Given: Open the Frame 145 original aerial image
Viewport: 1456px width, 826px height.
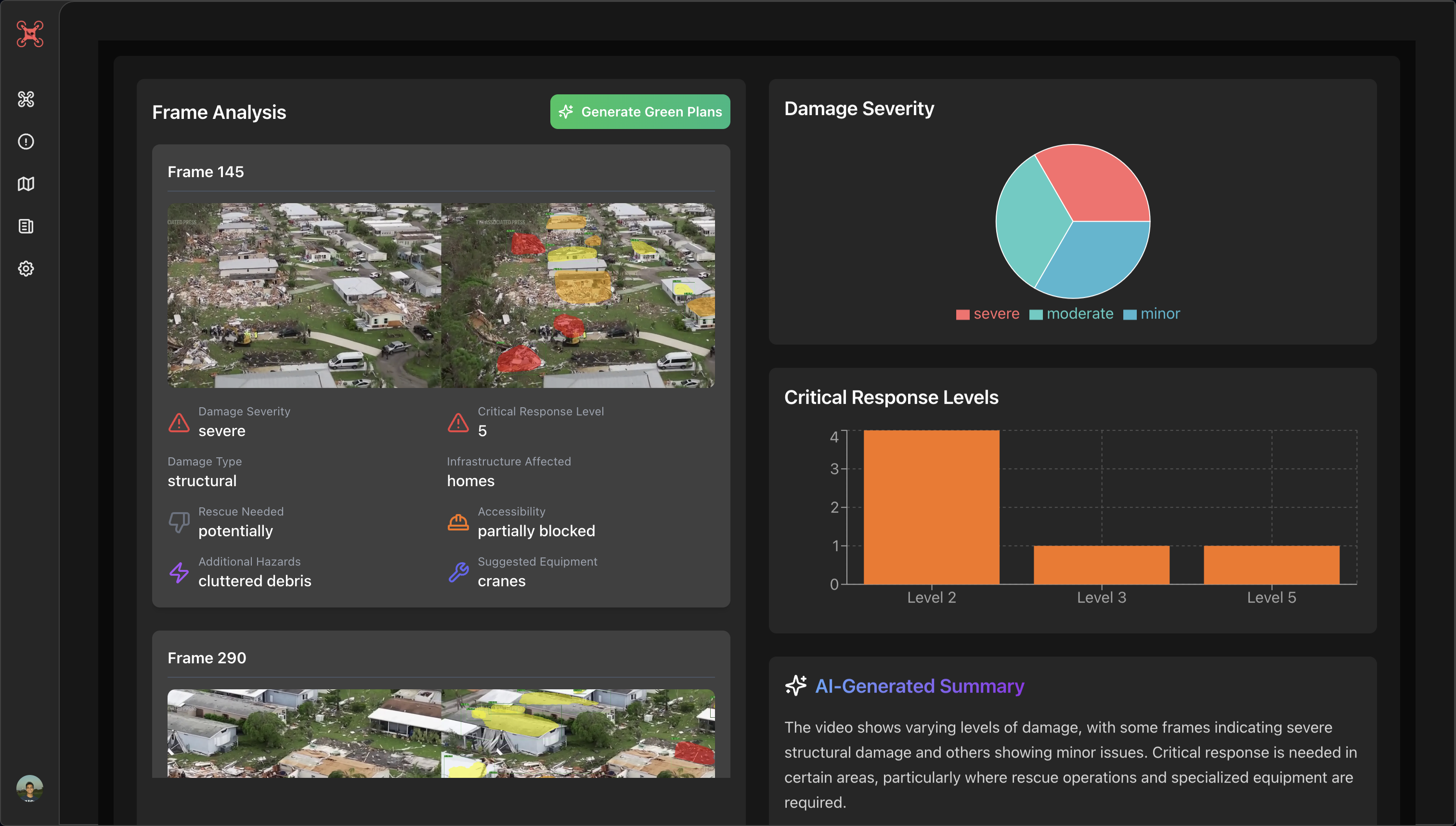Looking at the screenshot, I should tap(304, 296).
